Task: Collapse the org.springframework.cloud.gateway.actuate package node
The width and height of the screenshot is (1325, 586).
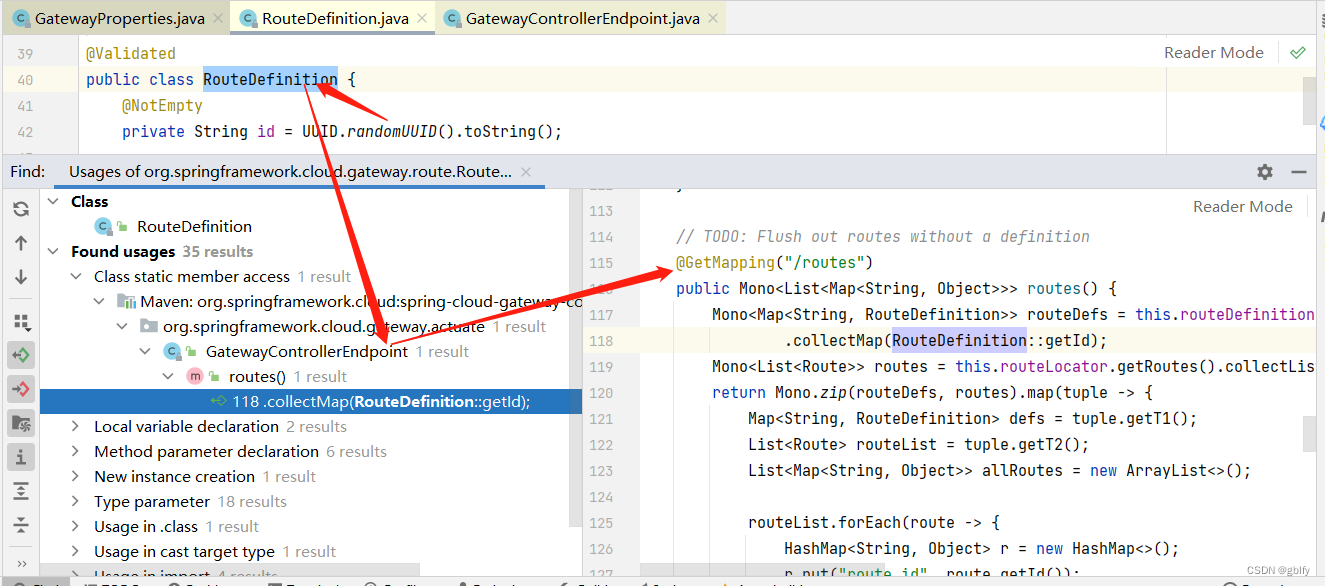Action: click(x=122, y=326)
